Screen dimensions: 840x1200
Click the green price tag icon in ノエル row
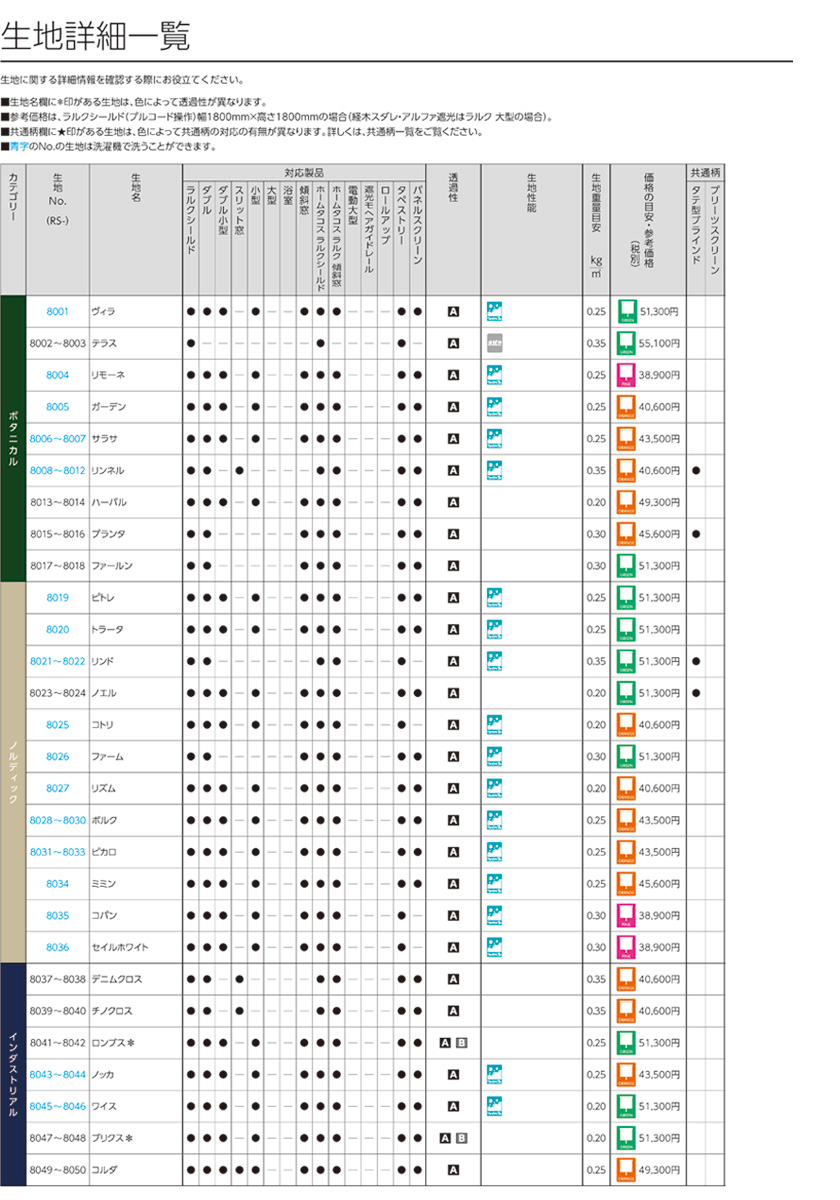627,693
